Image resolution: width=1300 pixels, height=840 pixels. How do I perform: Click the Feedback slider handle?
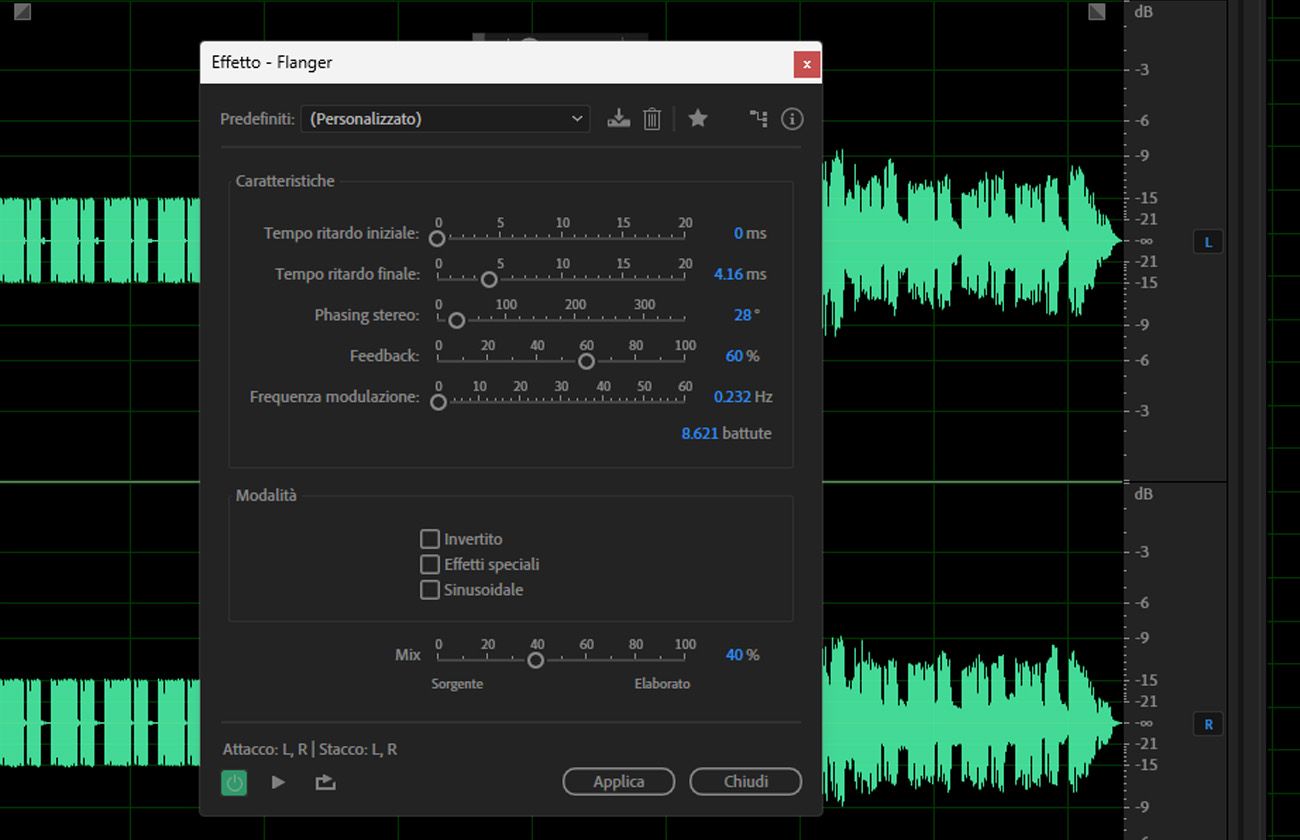587,360
